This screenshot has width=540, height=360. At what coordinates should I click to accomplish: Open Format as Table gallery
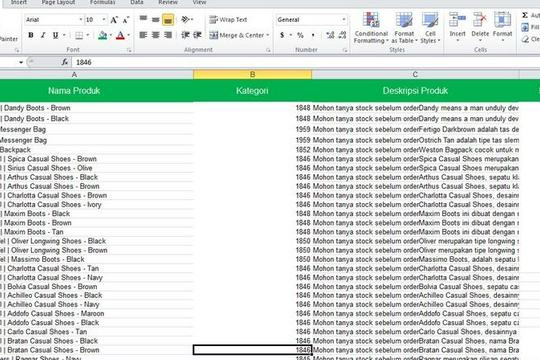coord(404,28)
